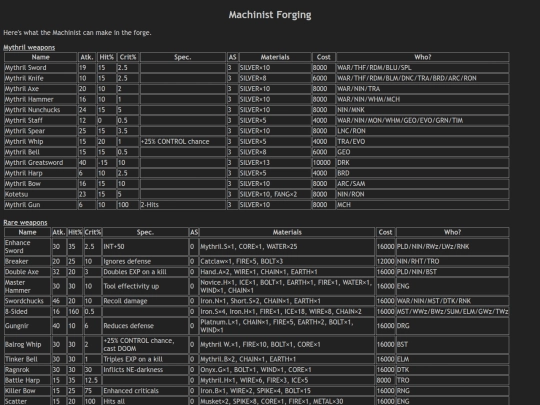
Task: Click the 'NIN/RHT/TRO' who cell
Action: point(453,261)
